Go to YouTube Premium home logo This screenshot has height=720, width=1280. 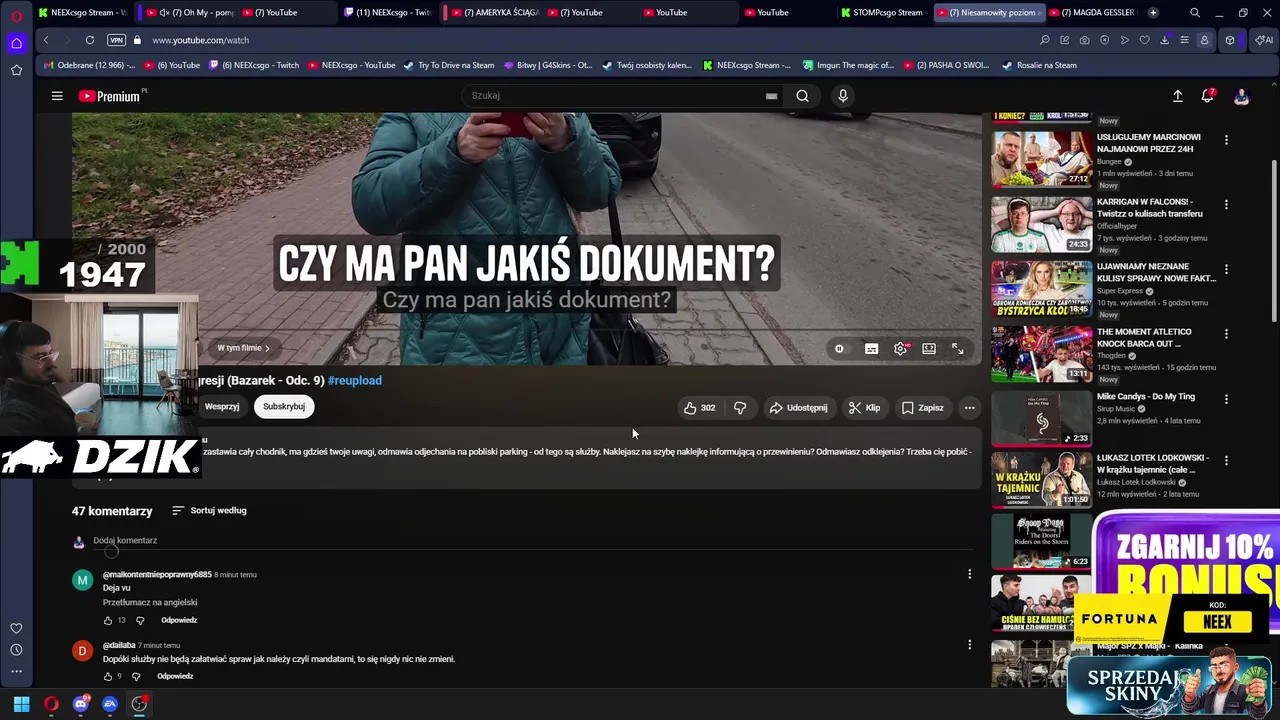click(x=112, y=96)
